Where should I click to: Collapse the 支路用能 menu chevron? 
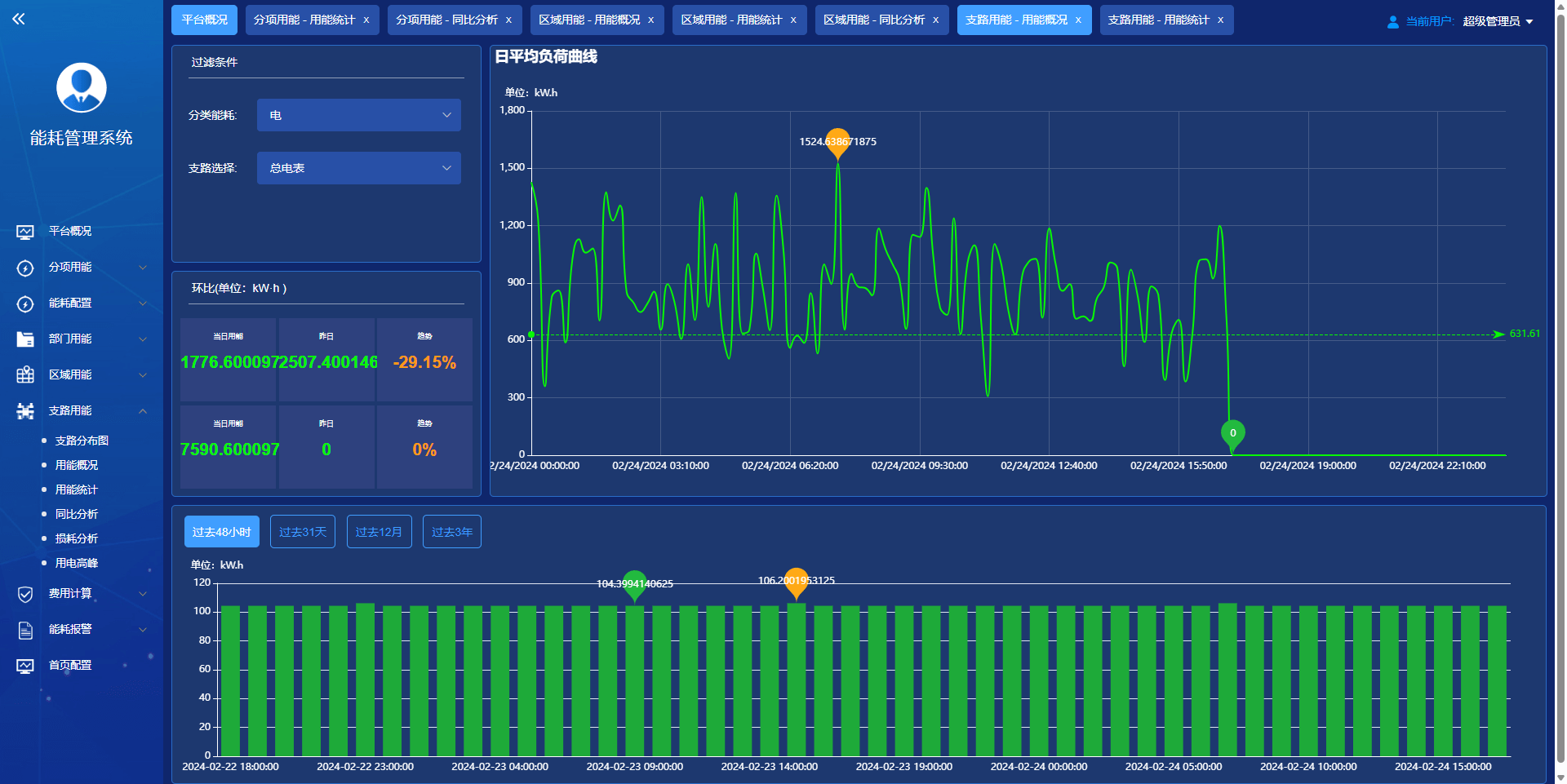click(x=143, y=411)
